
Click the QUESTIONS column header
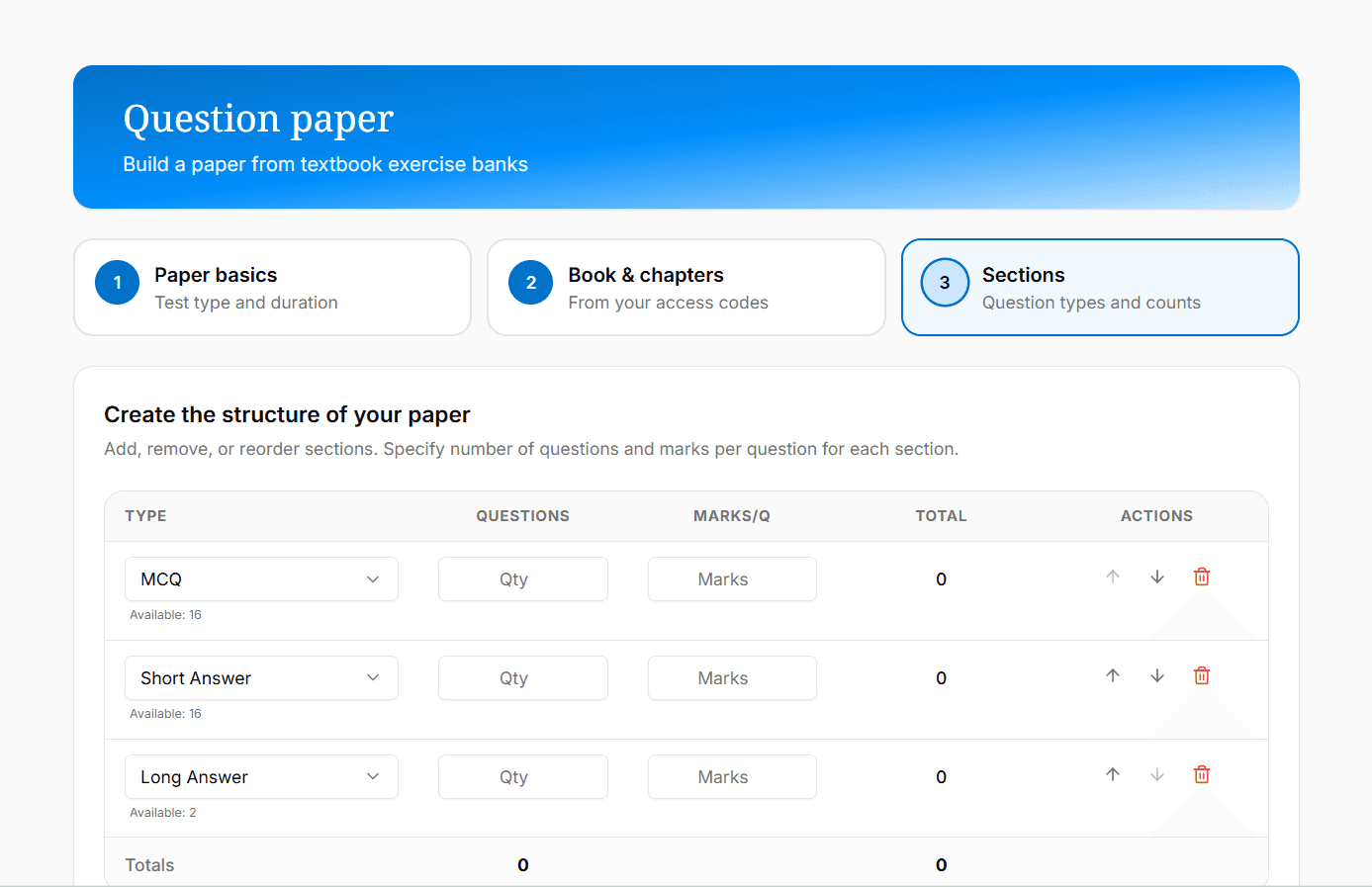(522, 516)
